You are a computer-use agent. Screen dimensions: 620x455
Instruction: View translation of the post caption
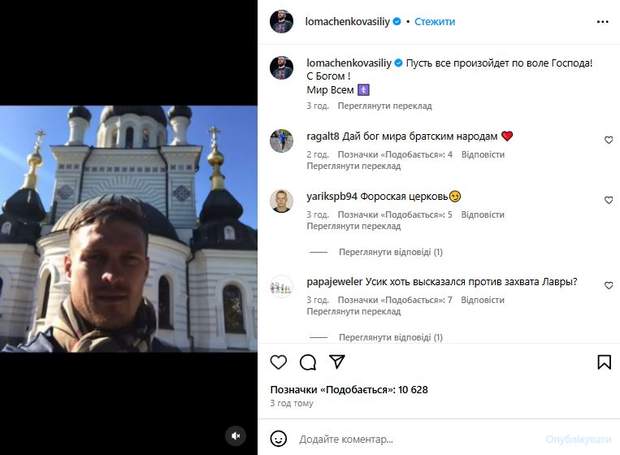pyautogui.click(x=370, y=104)
